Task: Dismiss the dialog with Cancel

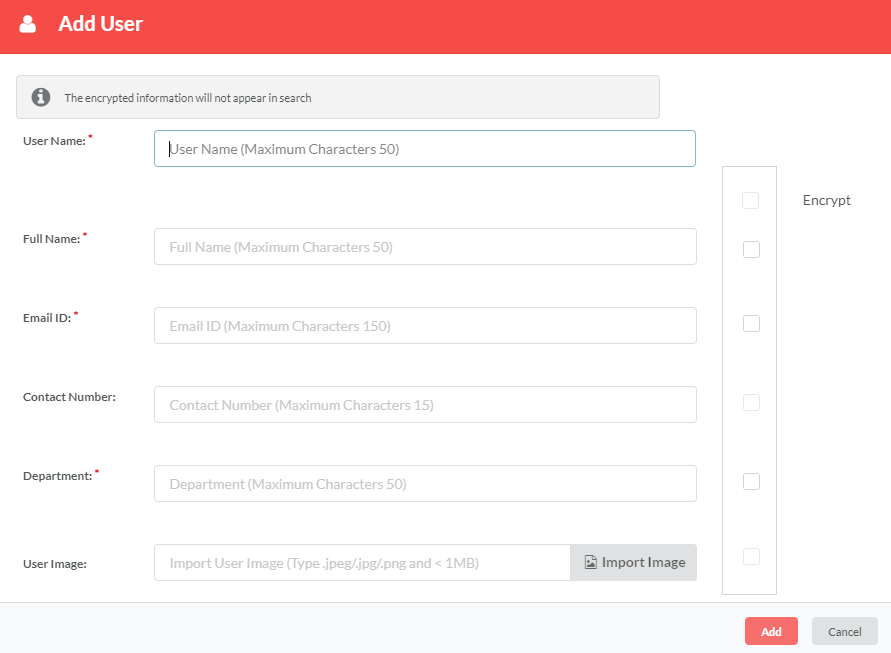Action: click(x=844, y=631)
